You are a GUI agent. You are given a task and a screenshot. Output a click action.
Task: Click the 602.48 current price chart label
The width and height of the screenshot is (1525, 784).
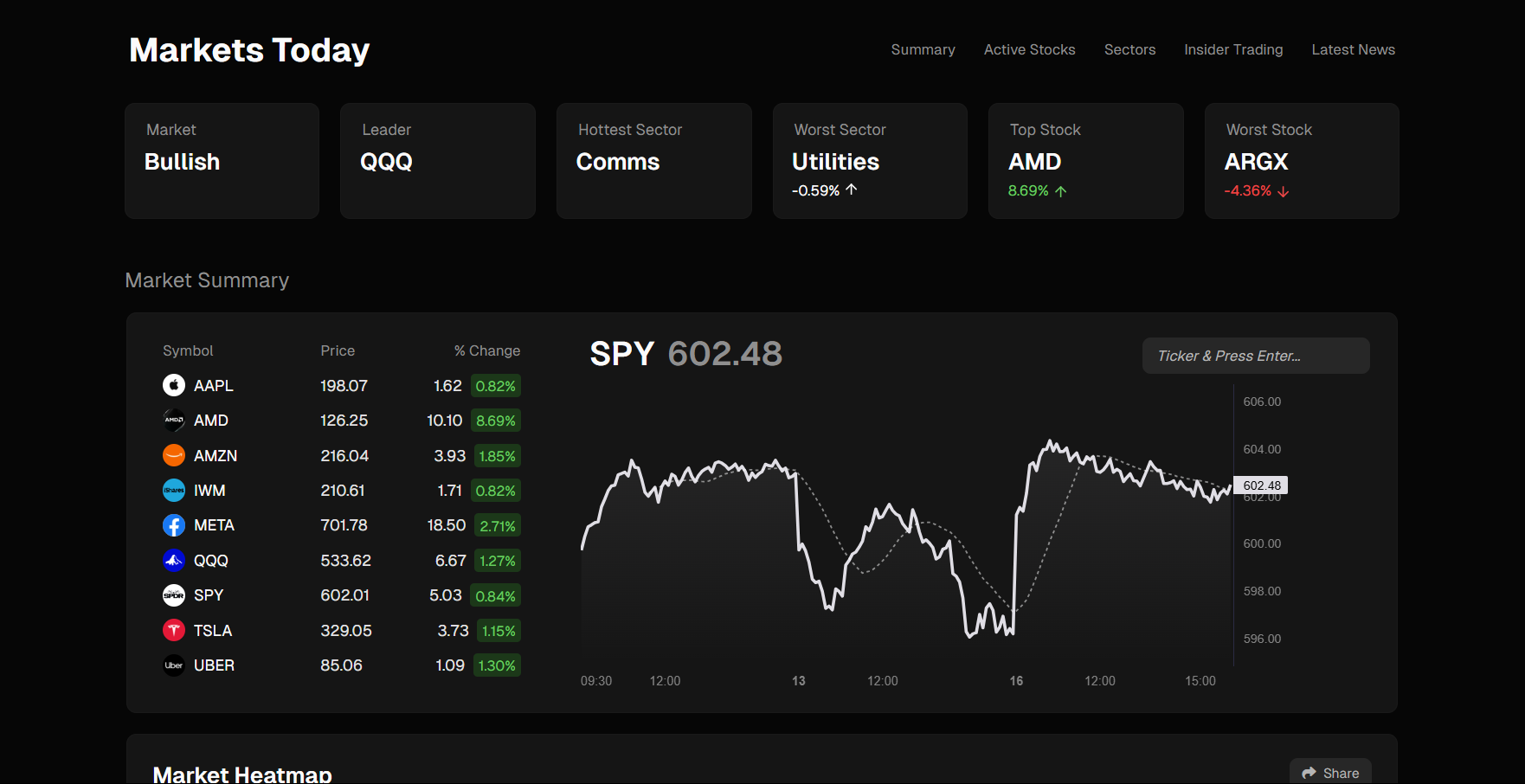(1261, 485)
